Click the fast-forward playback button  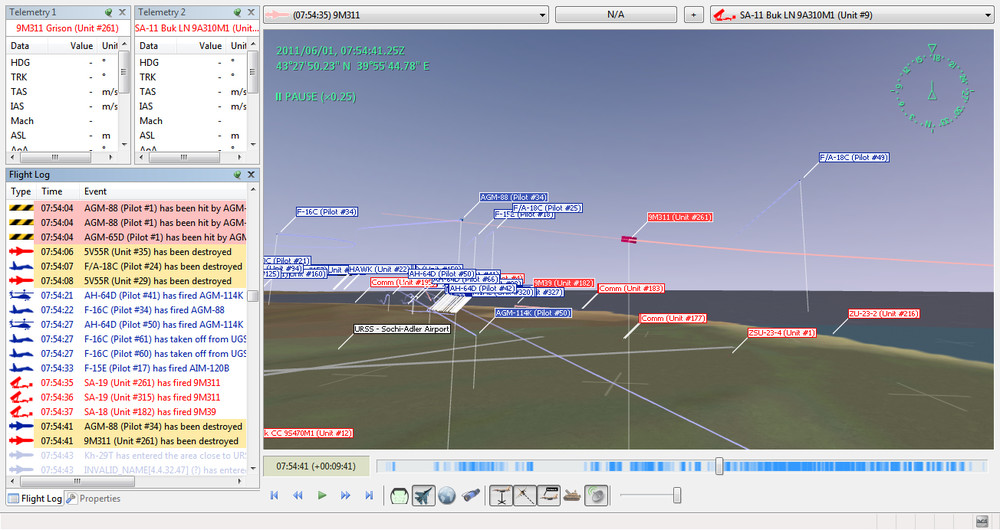click(345, 495)
